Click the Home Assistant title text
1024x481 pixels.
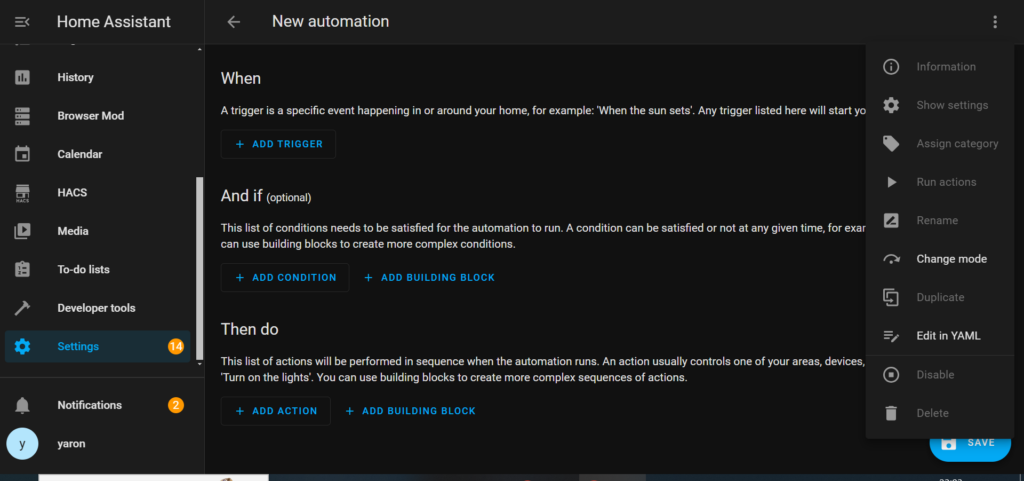coord(114,22)
